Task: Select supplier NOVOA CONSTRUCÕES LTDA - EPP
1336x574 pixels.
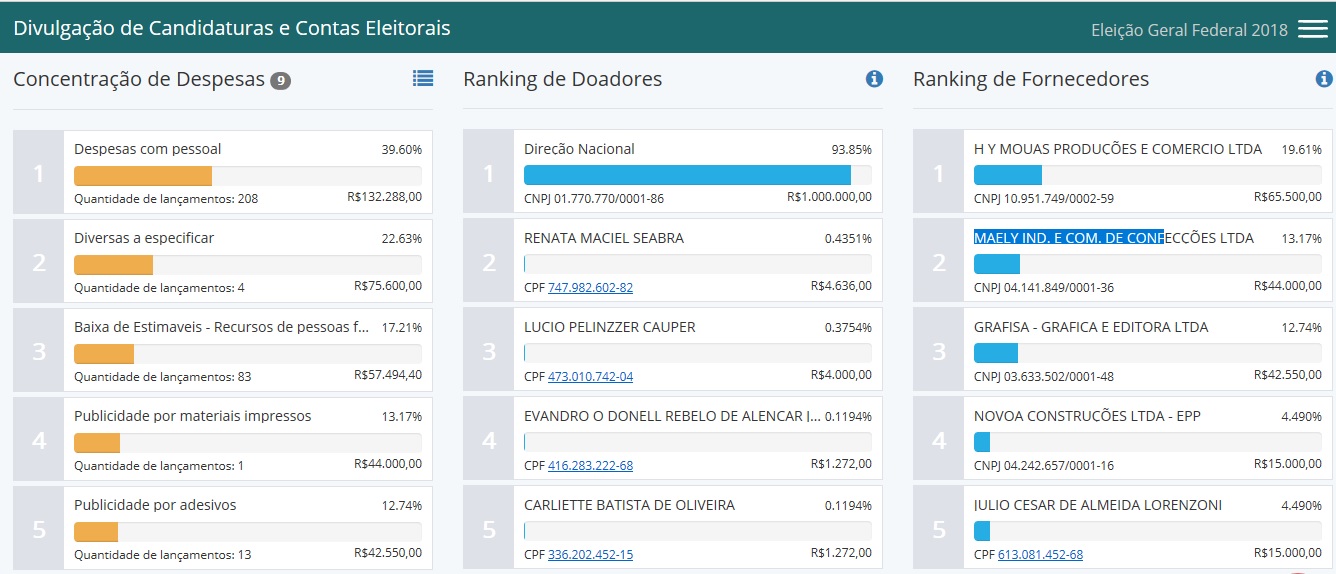Action: (x=1087, y=416)
